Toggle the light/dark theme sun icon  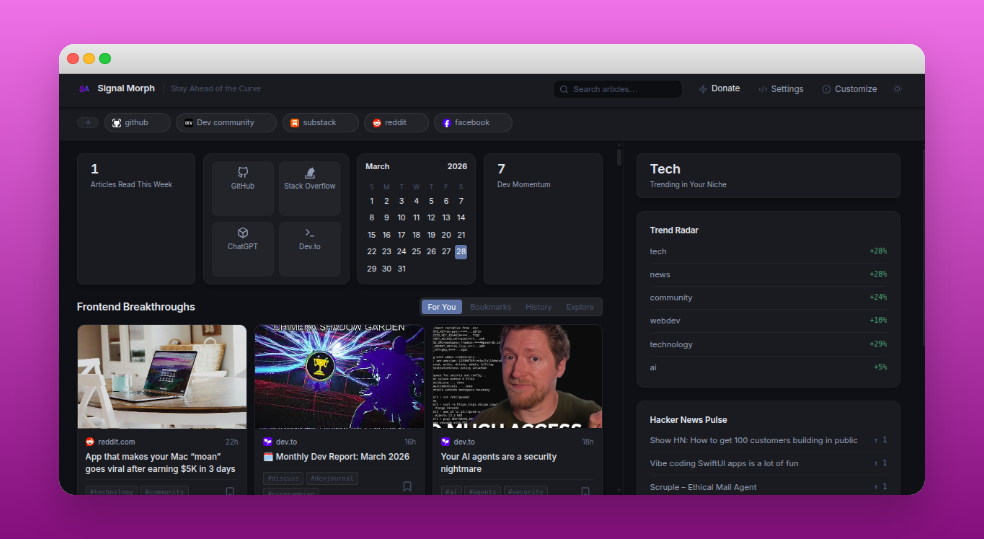[x=897, y=89]
